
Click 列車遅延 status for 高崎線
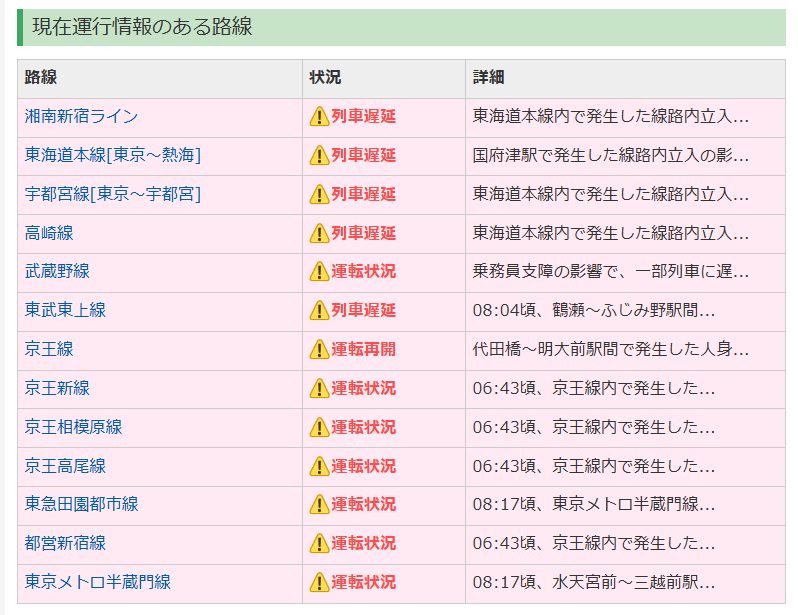coord(363,233)
